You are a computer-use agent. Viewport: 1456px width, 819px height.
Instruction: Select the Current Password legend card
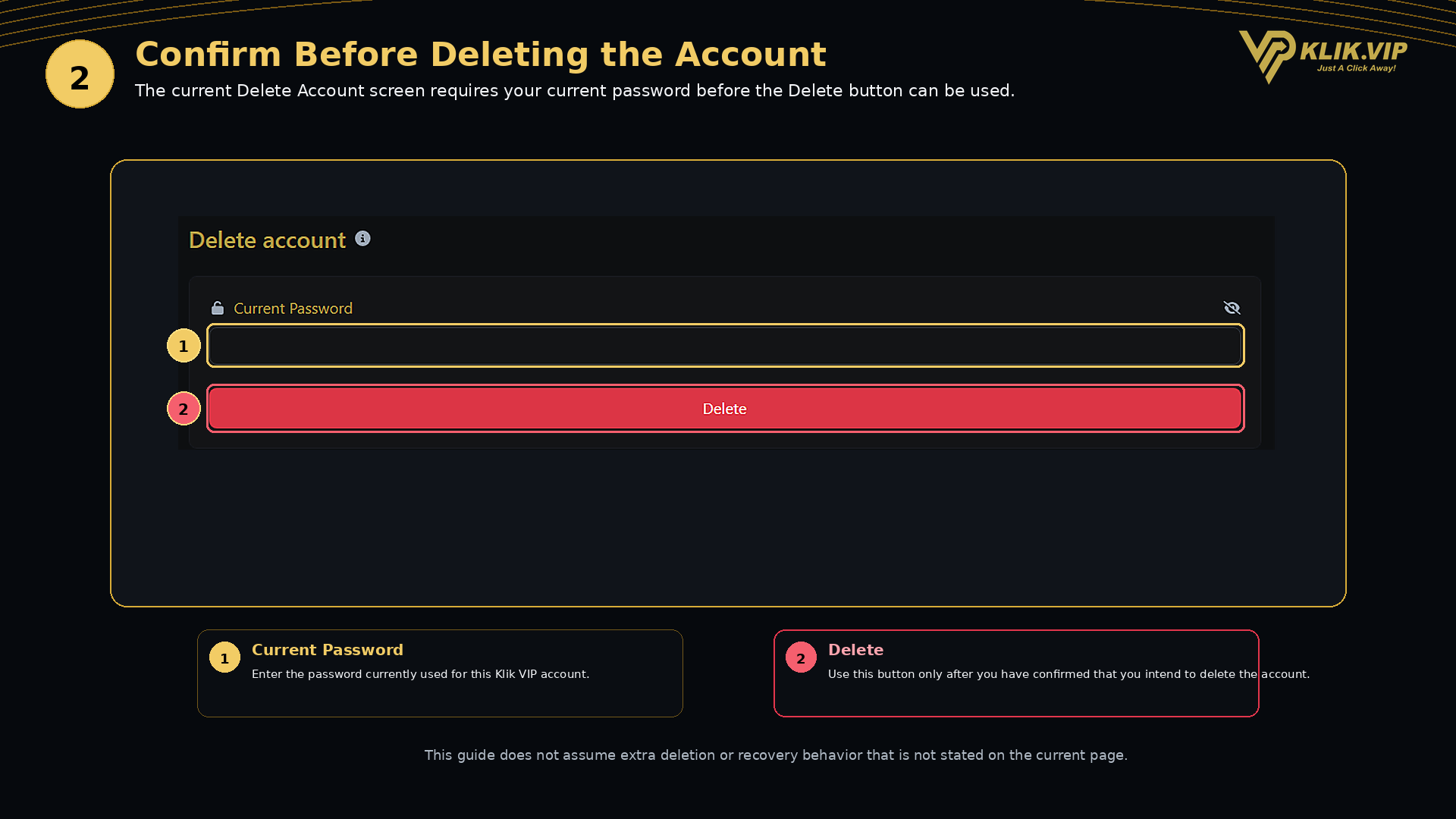tap(440, 673)
